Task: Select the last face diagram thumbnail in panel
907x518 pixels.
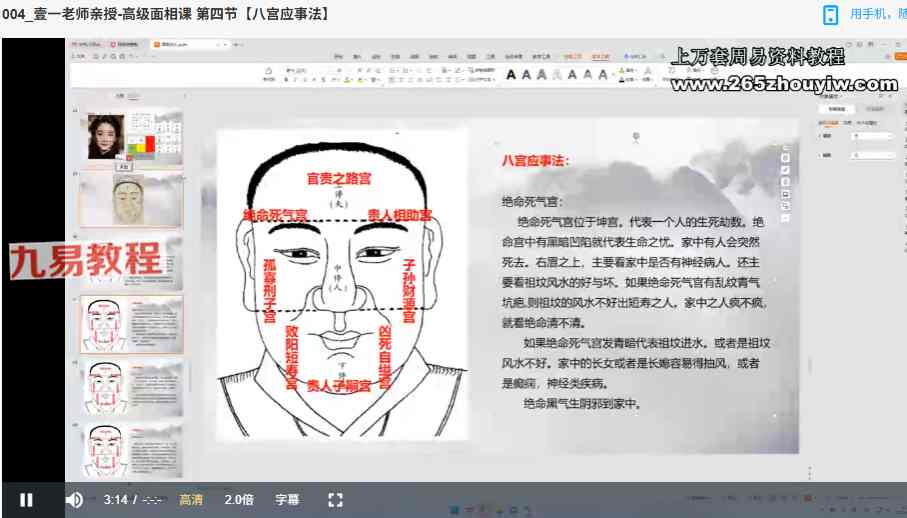Action: [131, 449]
